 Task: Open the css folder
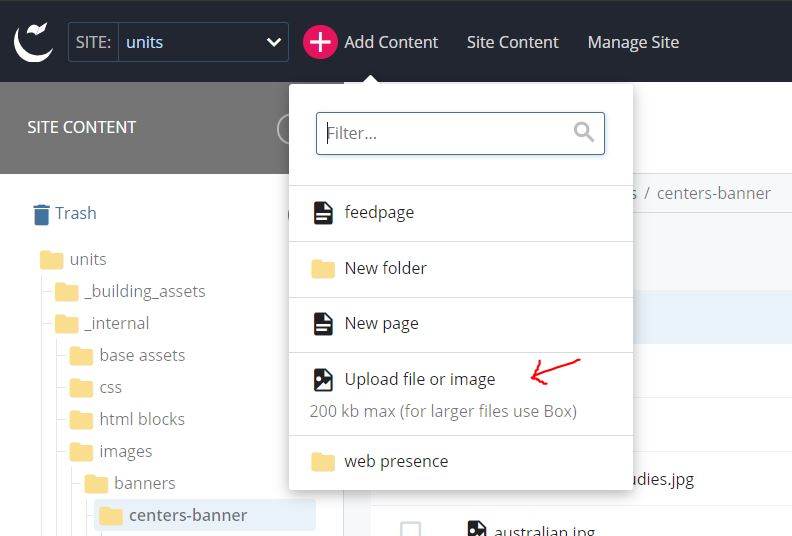[x=111, y=387]
